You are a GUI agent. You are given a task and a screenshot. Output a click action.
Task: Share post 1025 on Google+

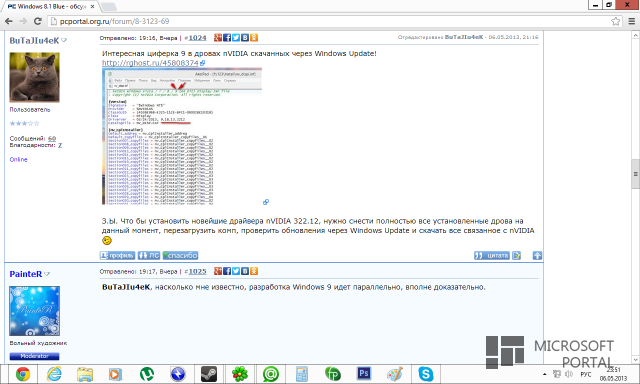point(218,271)
